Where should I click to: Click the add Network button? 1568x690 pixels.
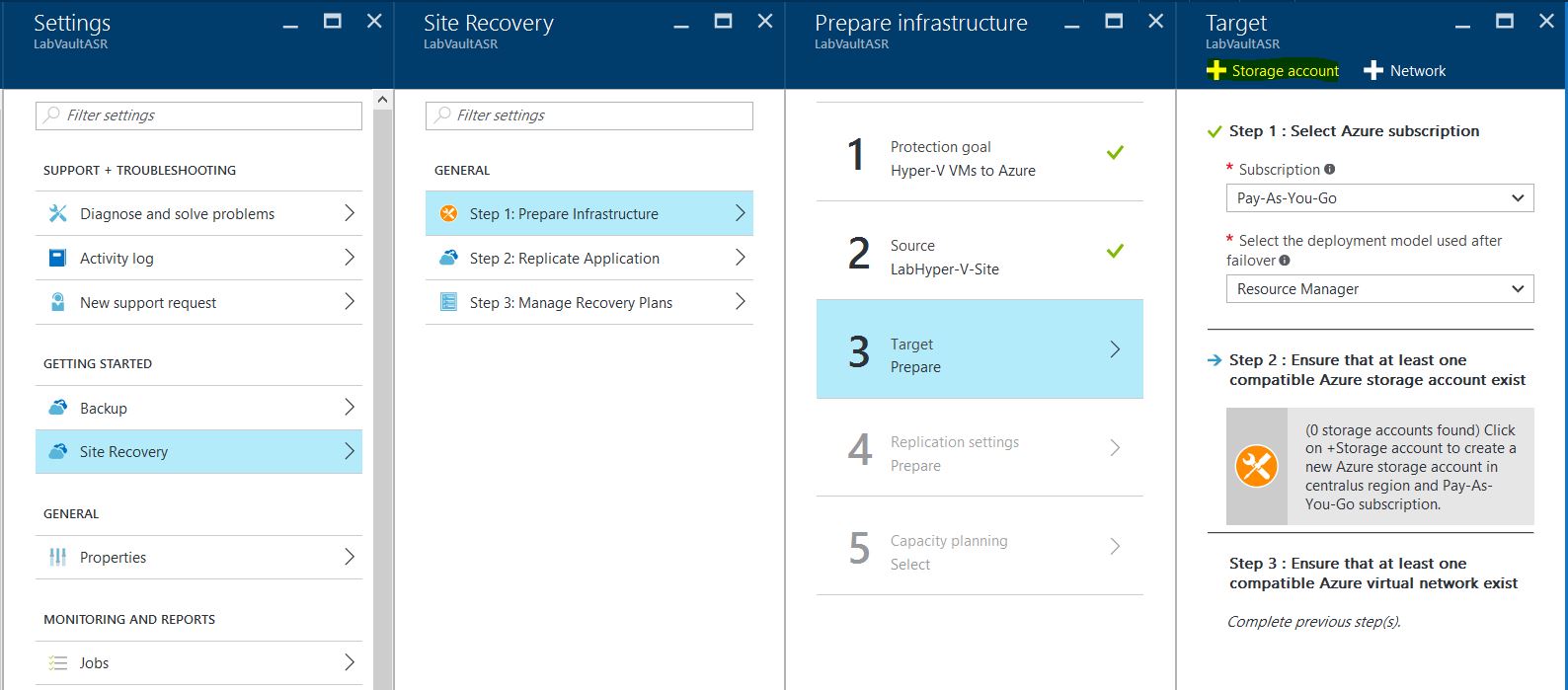[x=1404, y=71]
